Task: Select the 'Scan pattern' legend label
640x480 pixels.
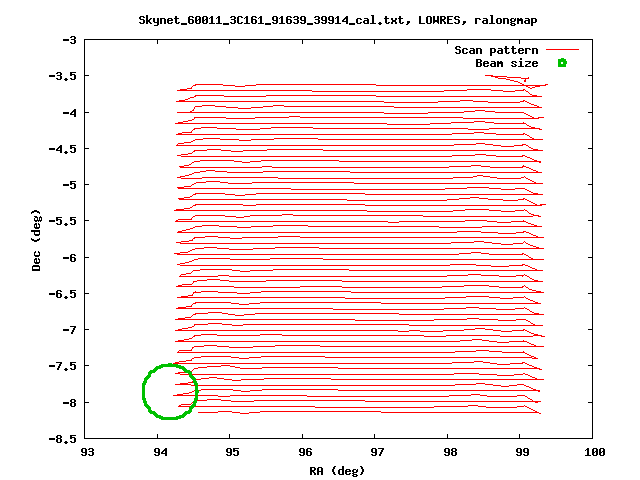Action: (x=496, y=50)
